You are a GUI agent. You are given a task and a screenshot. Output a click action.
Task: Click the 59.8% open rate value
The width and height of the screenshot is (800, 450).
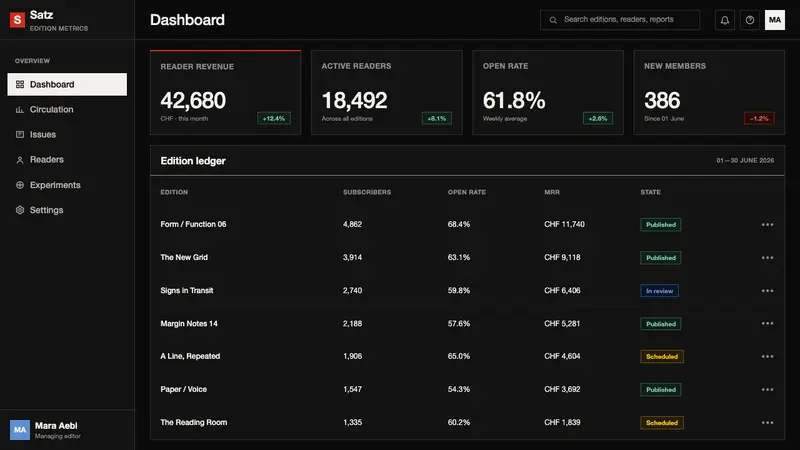(x=459, y=290)
